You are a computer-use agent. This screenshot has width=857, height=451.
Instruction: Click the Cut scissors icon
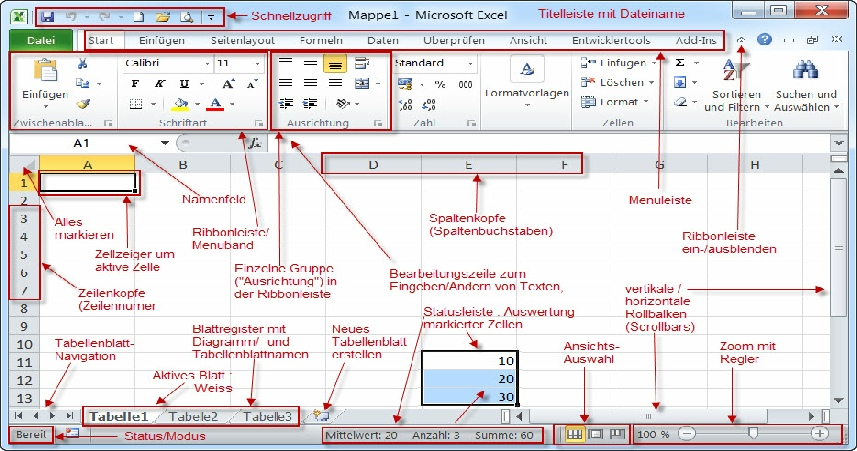point(82,64)
